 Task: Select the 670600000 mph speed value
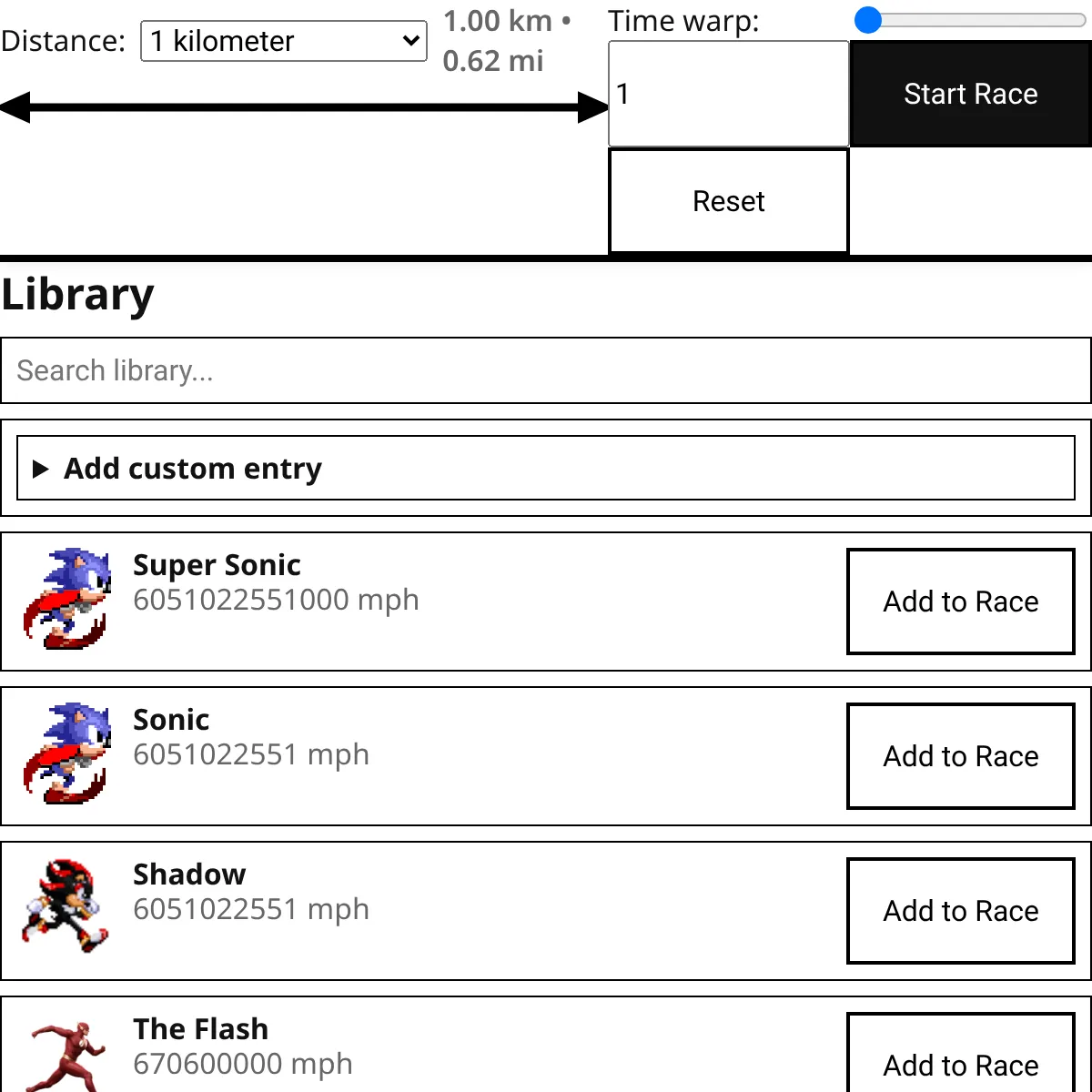pos(243,1064)
